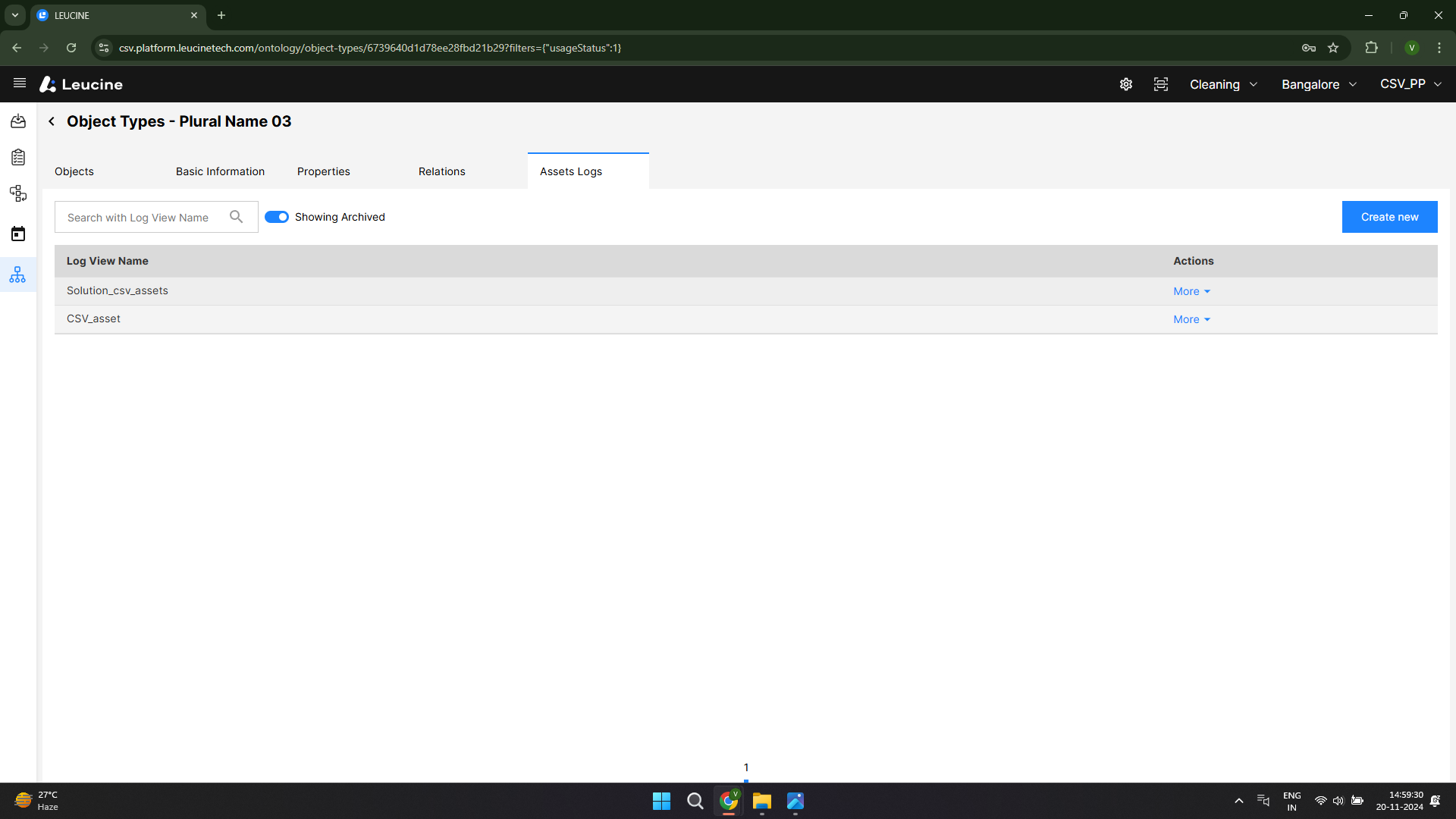The width and height of the screenshot is (1456, 819).
Task: Open the notifications bell in system tray
Action: pos(1436,801)
